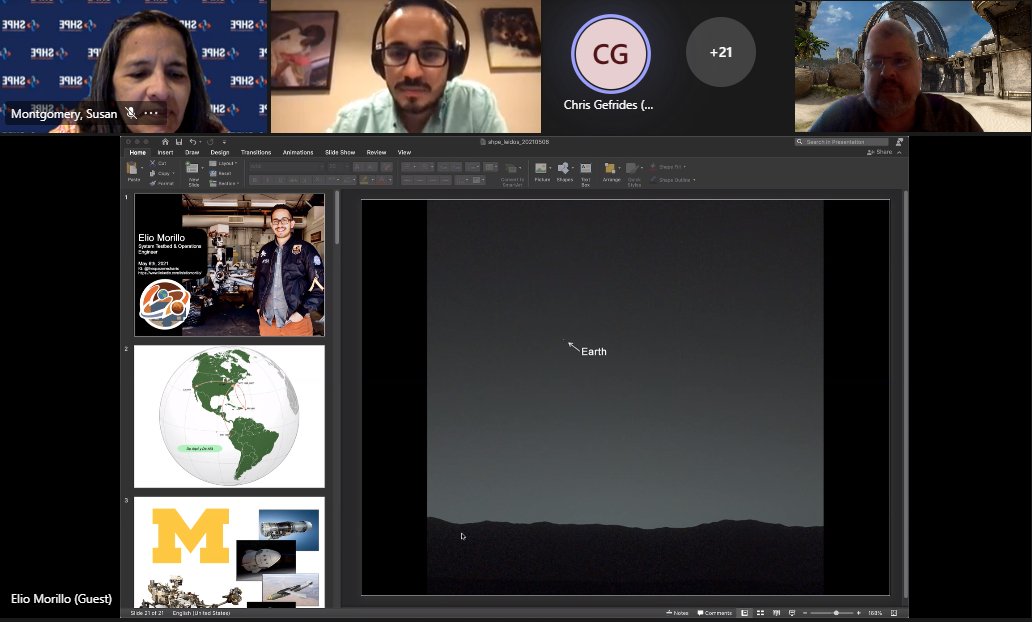Open Customize Quick Access Toolbar arrow

[224, 142]
